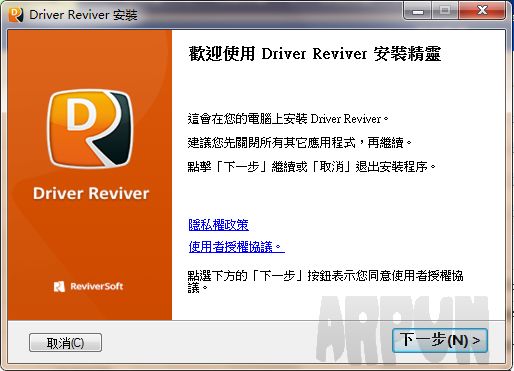
Task: Open the 使用者授權協議 link
Action: coord(236,247)
